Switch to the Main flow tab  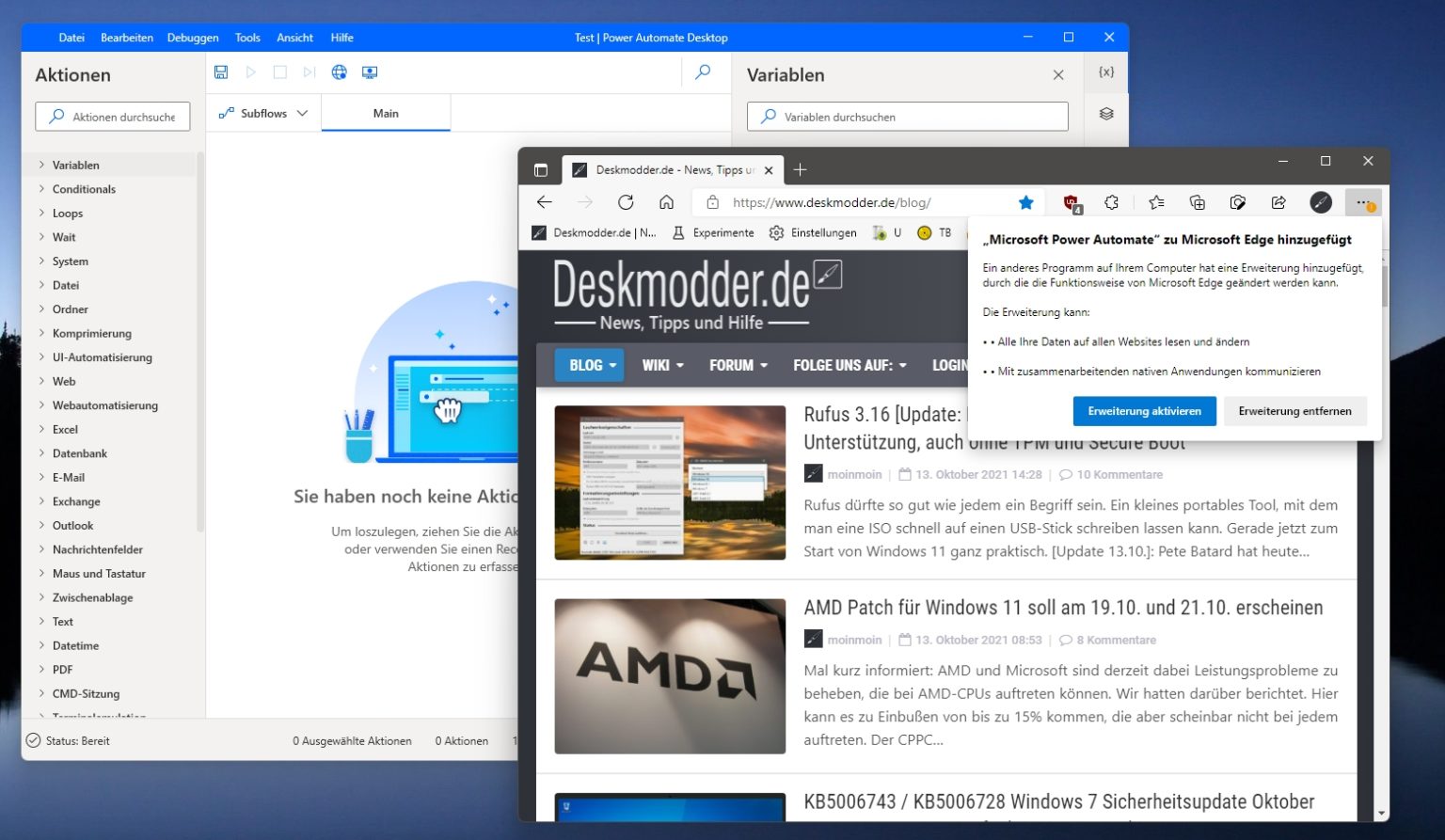click(x=386, y=112)
